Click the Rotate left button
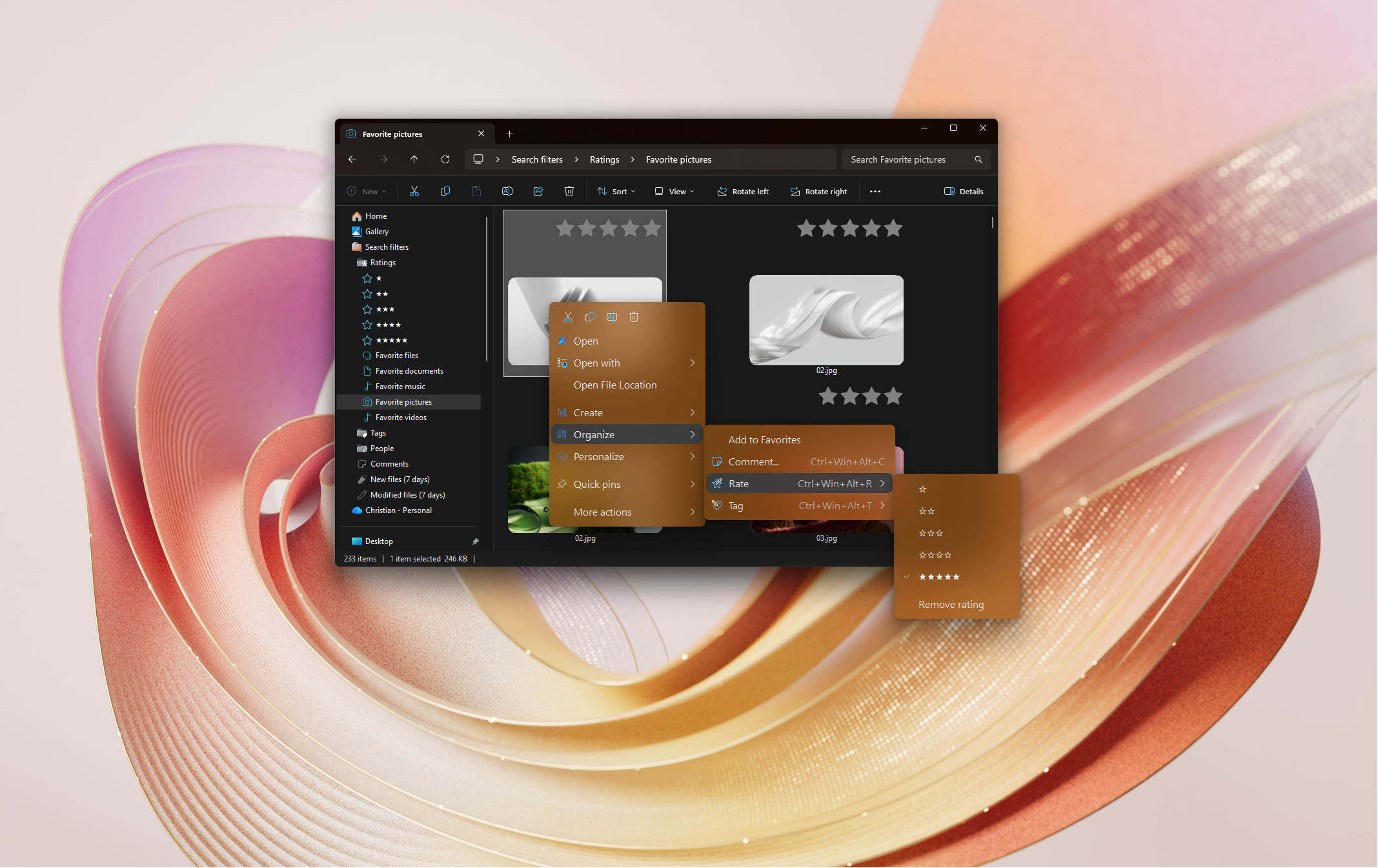Image resolution: width=1378 pixels, height=868 pixels. click(x=743, y=192)
